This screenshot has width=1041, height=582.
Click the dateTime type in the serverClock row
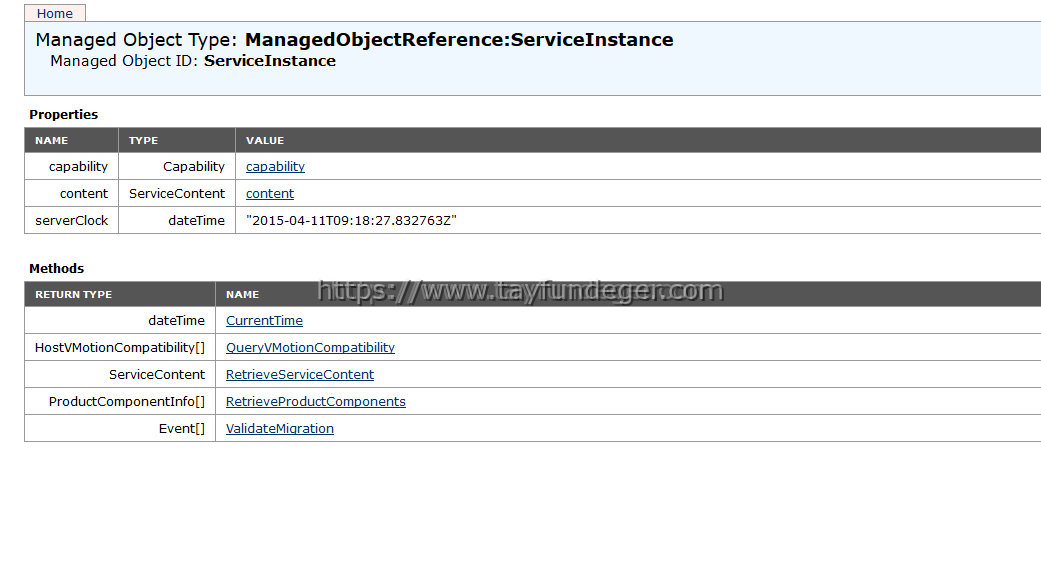point(196,220)
